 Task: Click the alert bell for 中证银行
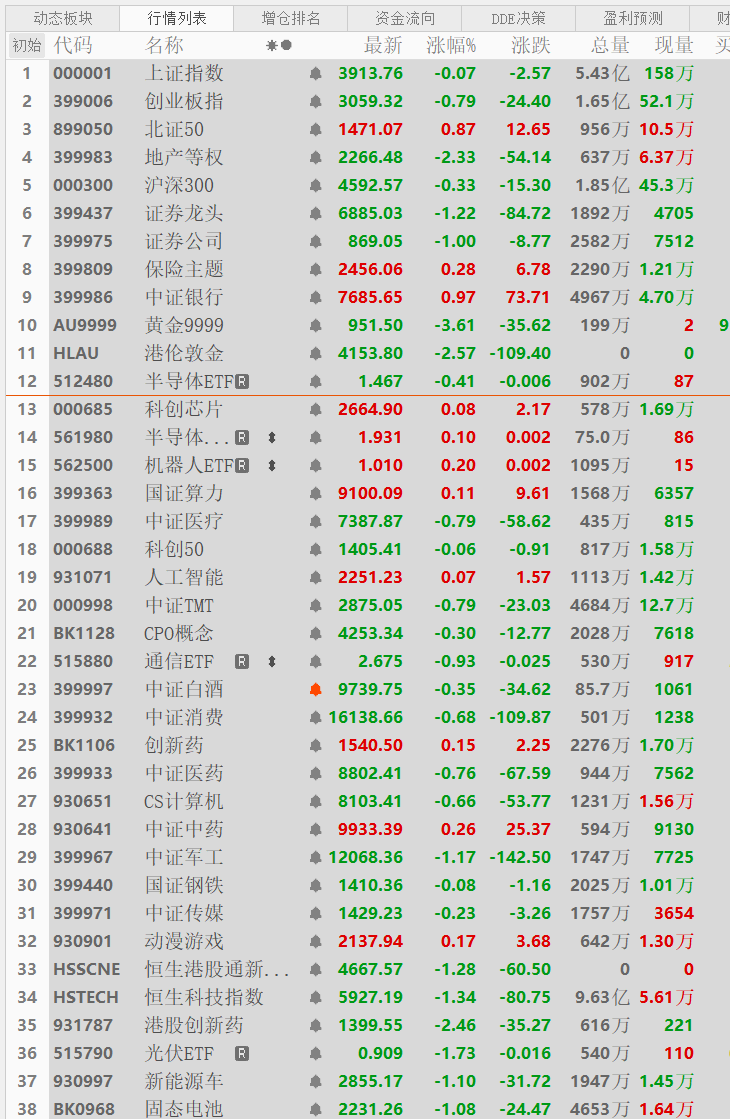pos(315,298)
